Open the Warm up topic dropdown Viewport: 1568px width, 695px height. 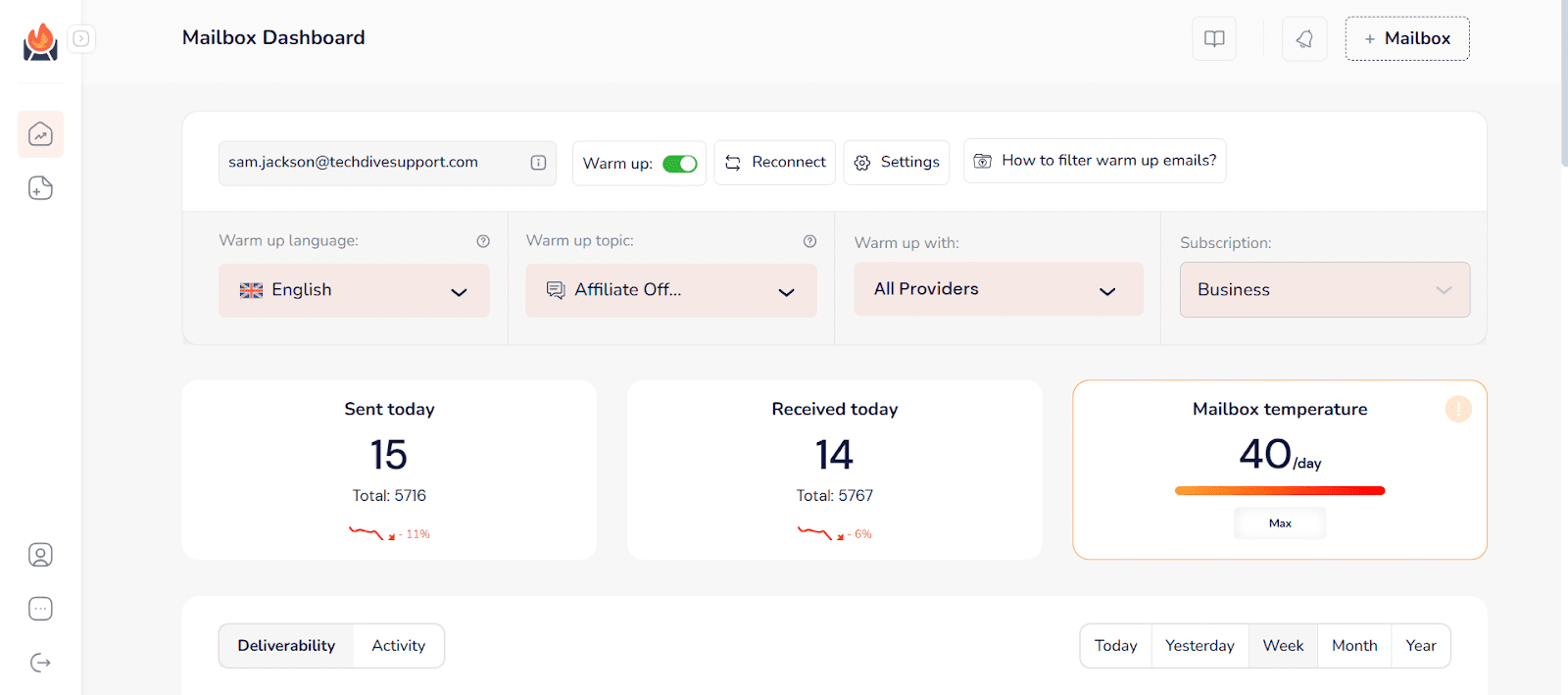point(670,290)
